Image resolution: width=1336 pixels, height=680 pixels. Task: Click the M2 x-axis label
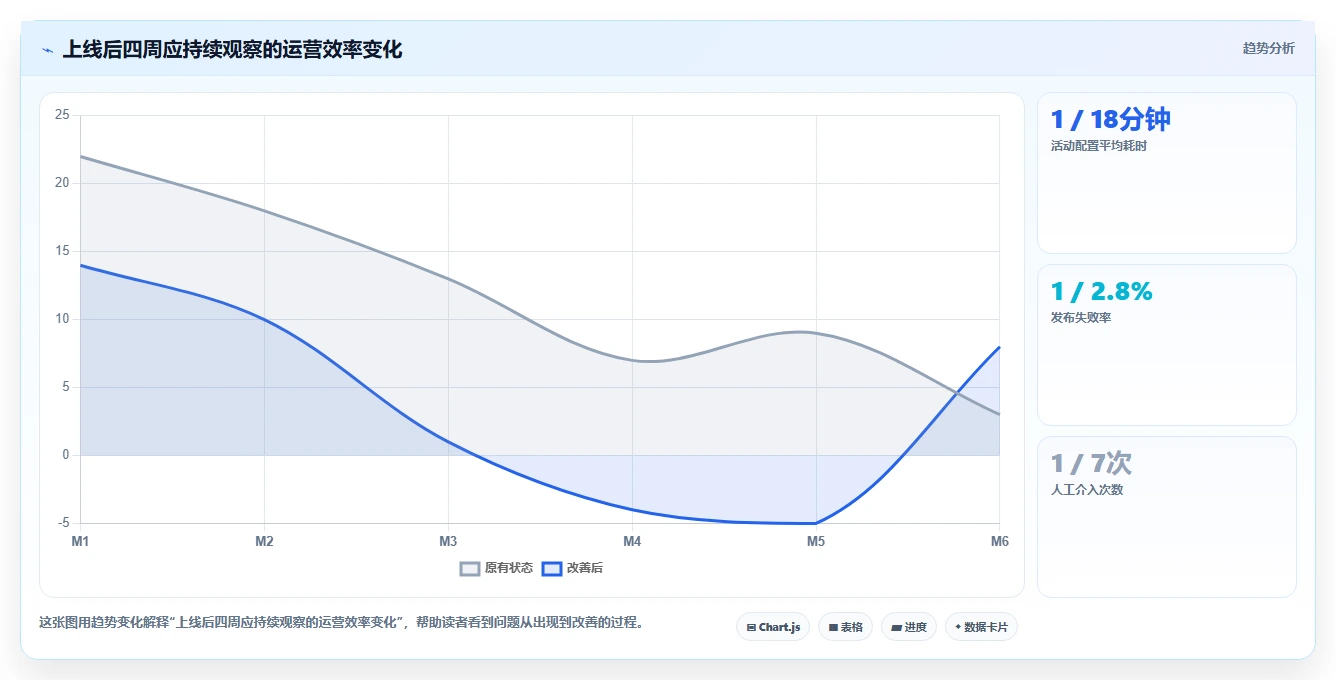click(264, 541)
